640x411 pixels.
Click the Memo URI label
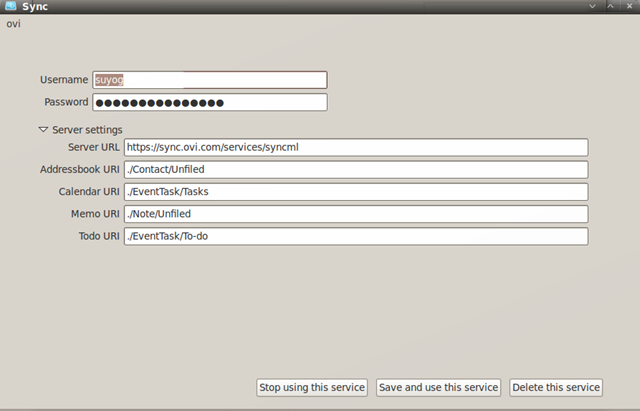(x=95, y=214)
